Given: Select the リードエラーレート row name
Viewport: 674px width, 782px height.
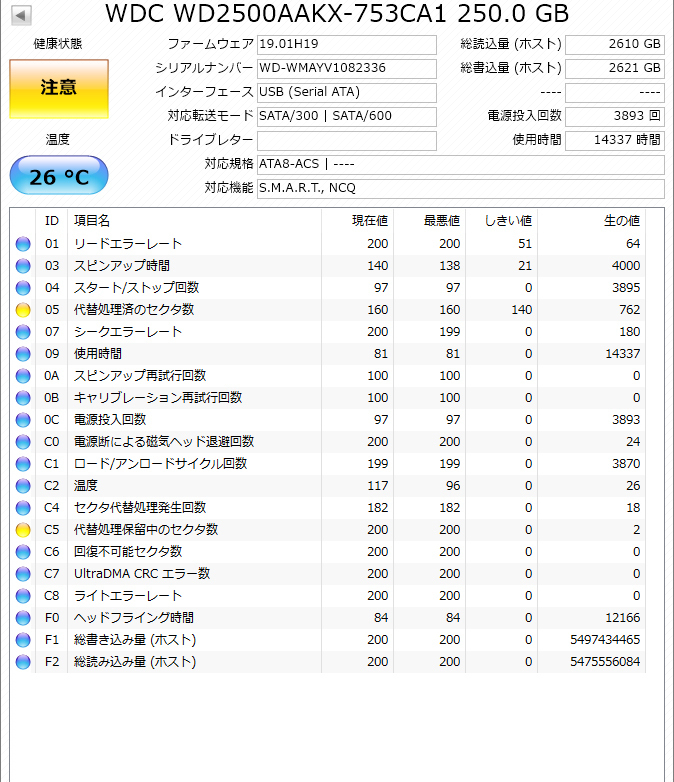Looking at the screenshot, I should coord(128,244).
